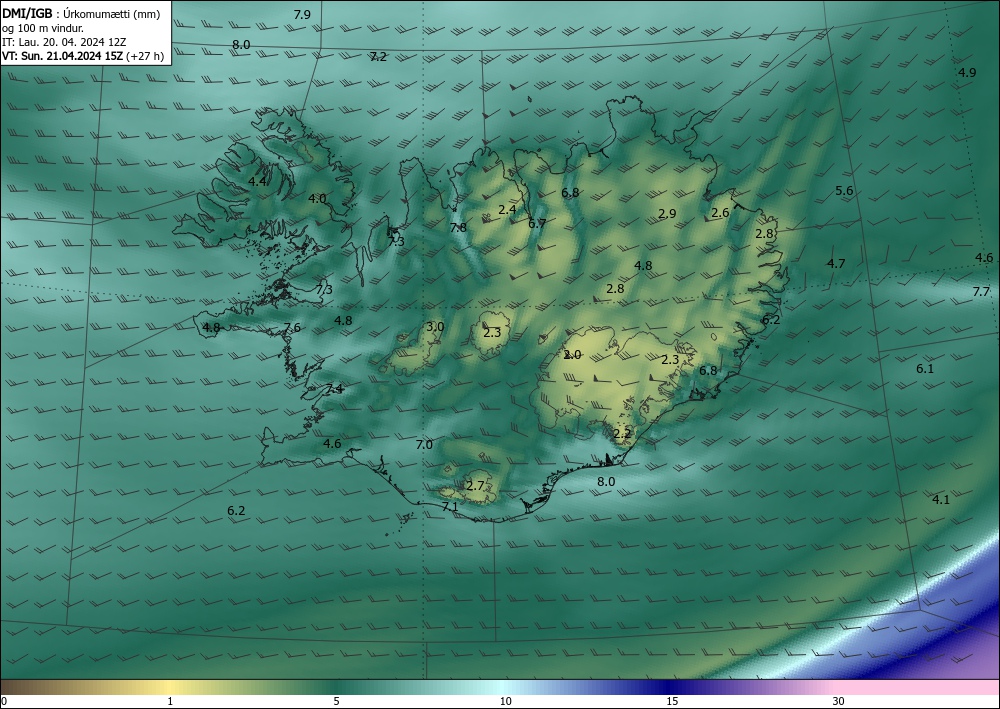Image resolution: width=1000 pixels, height=709 pixels.
Task: Click the 7.6 value on the map
Action: (292, 328)
